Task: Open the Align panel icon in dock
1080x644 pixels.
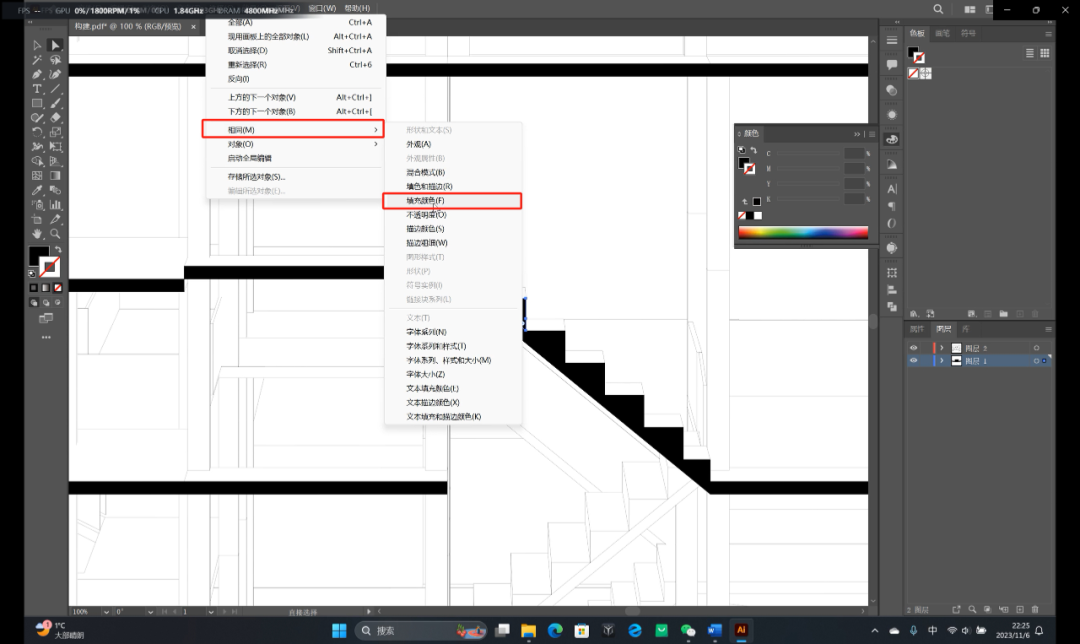Action: pos(892,290)
